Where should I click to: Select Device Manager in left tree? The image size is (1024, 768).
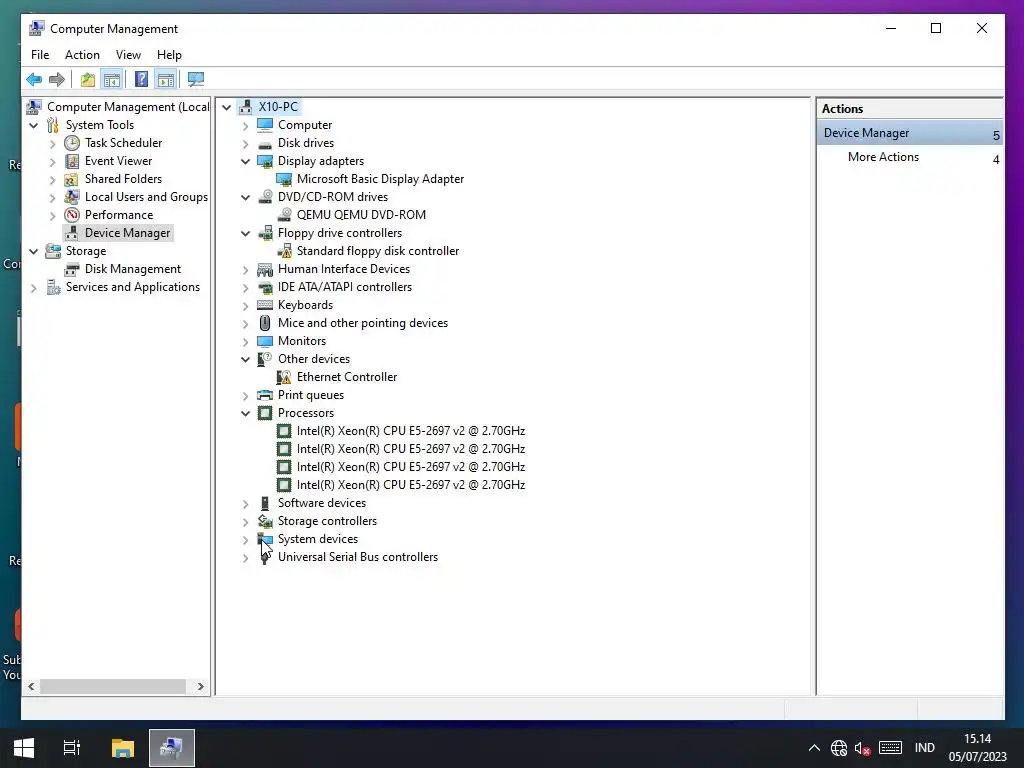point(127,233)
